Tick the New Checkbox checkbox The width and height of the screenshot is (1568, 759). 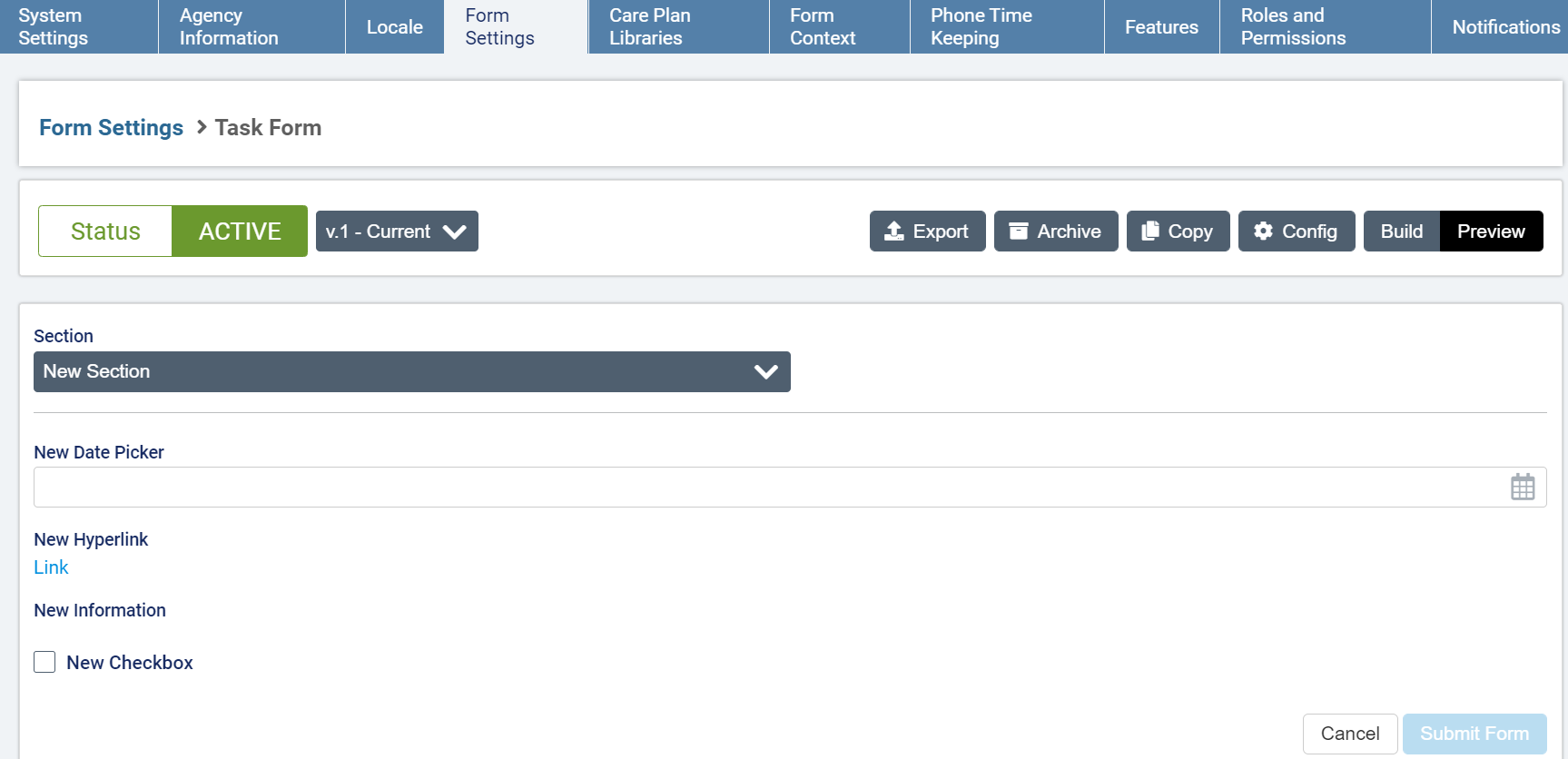pos(44,662)
